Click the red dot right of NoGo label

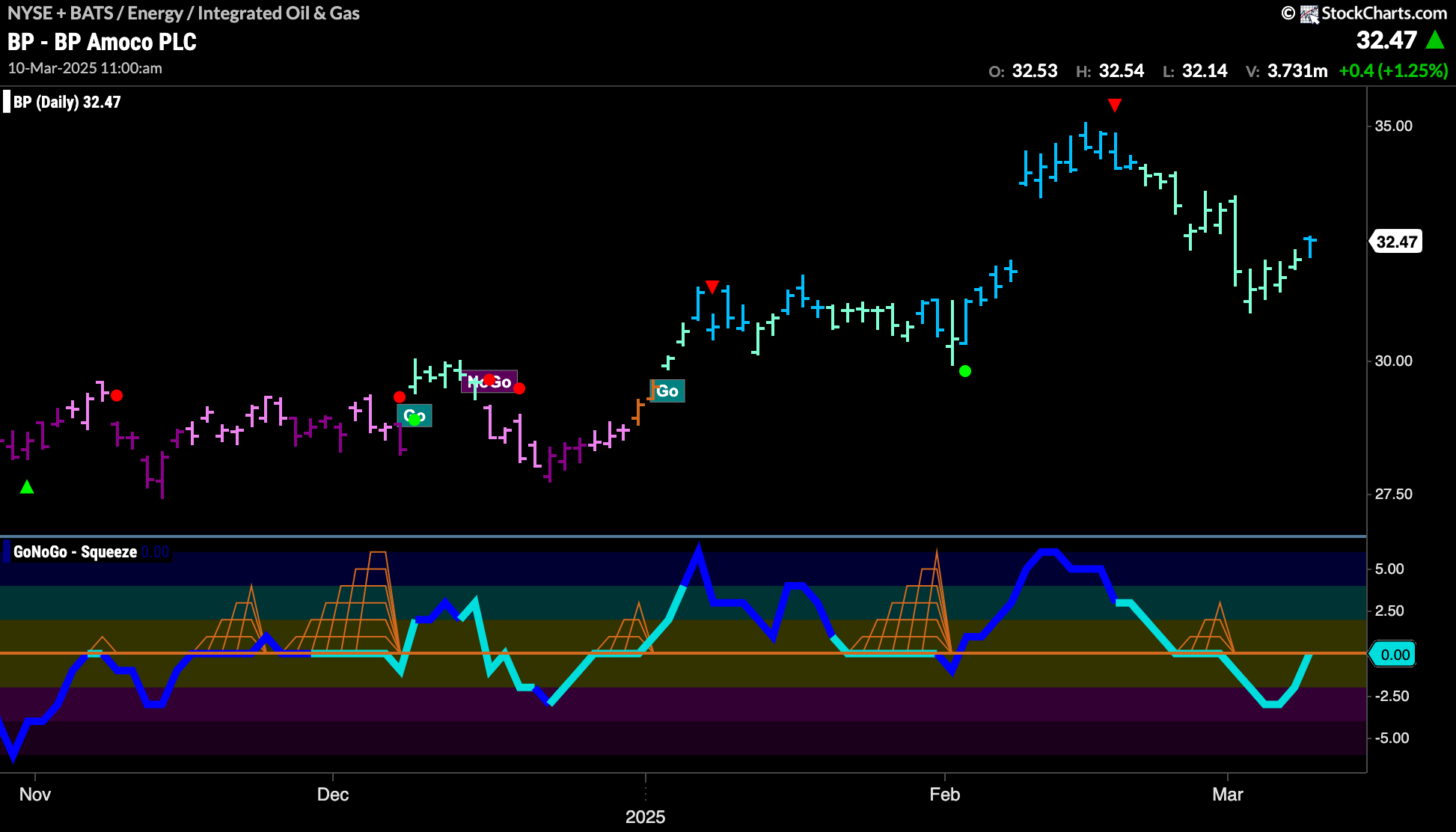coord(519,388)
